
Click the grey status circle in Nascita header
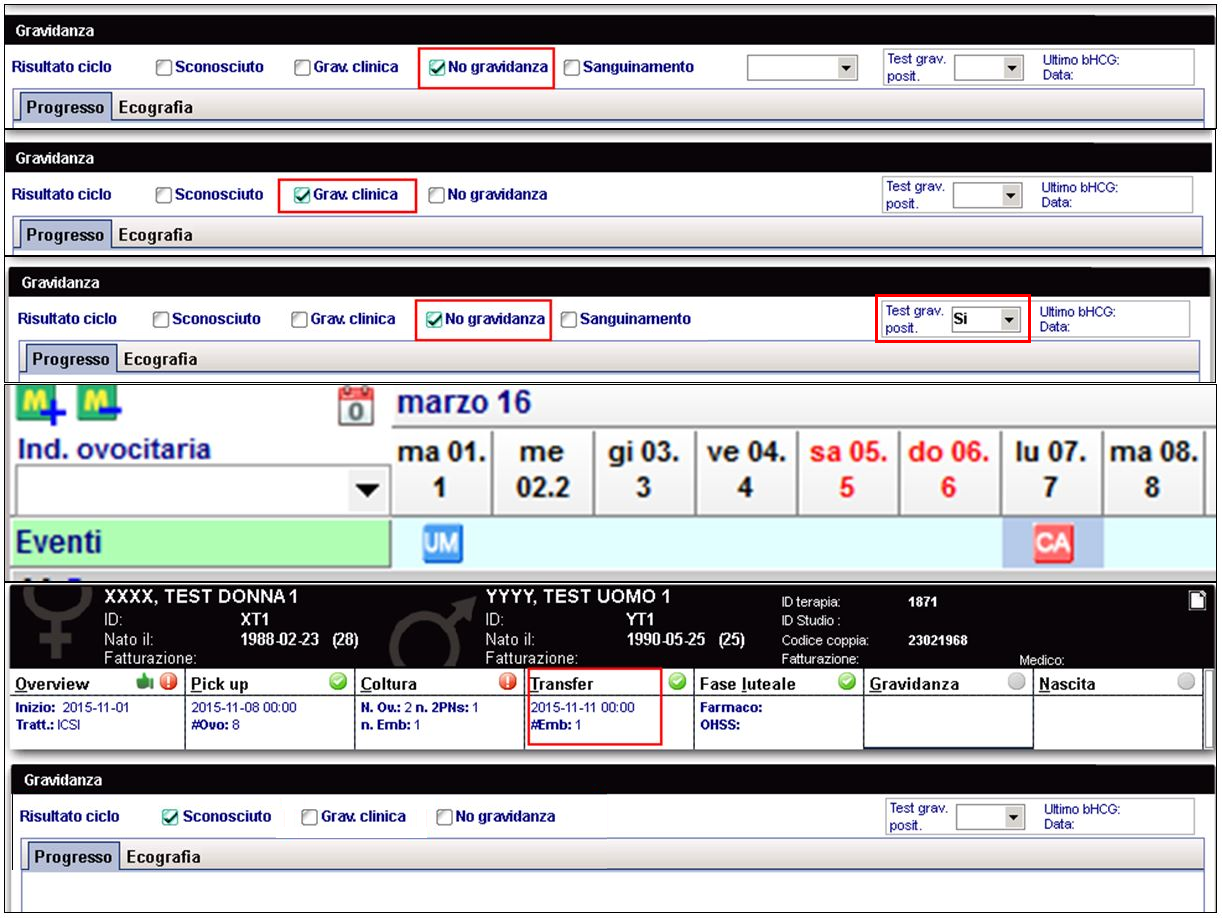click(1186, 683)
